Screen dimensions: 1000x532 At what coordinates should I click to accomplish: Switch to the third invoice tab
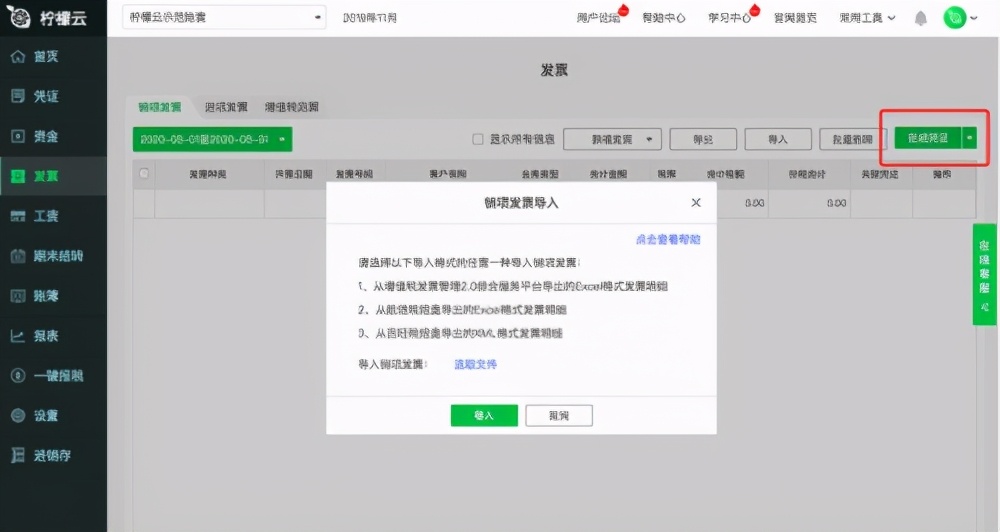[x=292, y=107]
